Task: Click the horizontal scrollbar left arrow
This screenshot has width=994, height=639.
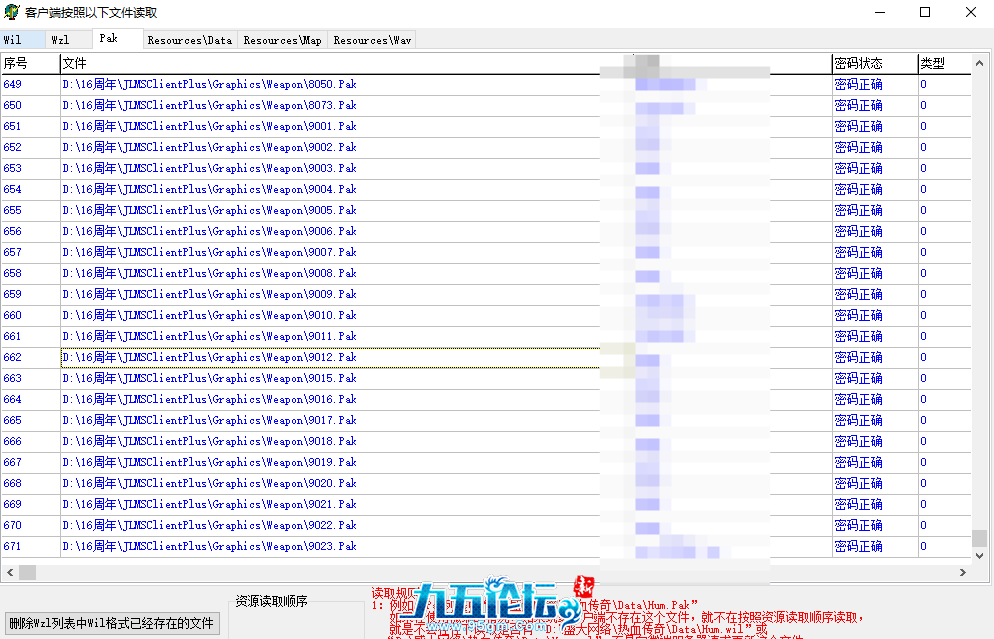Action: (x=10, y=572)
